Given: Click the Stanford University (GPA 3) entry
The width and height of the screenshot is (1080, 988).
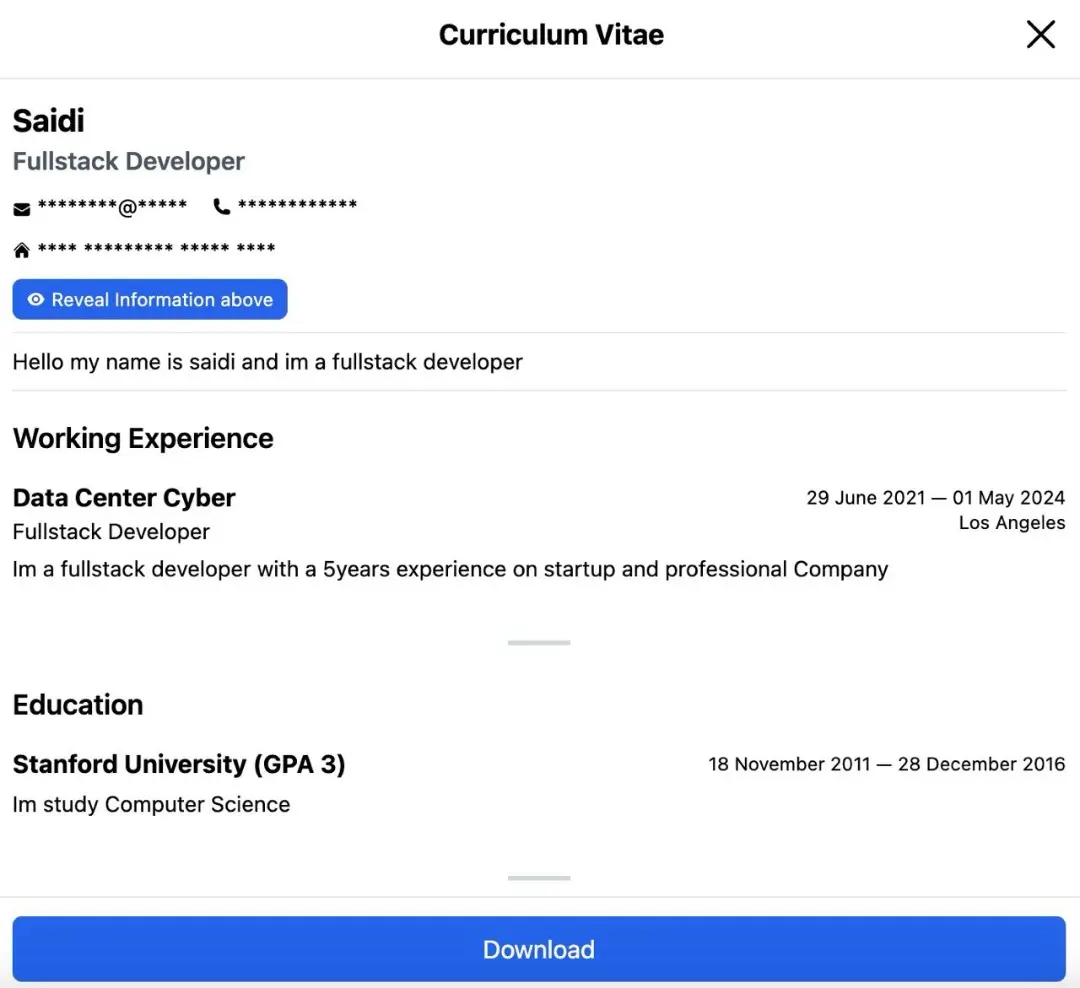Looking at the screenshot, I should pyautogui.click(x=179, y=764).
